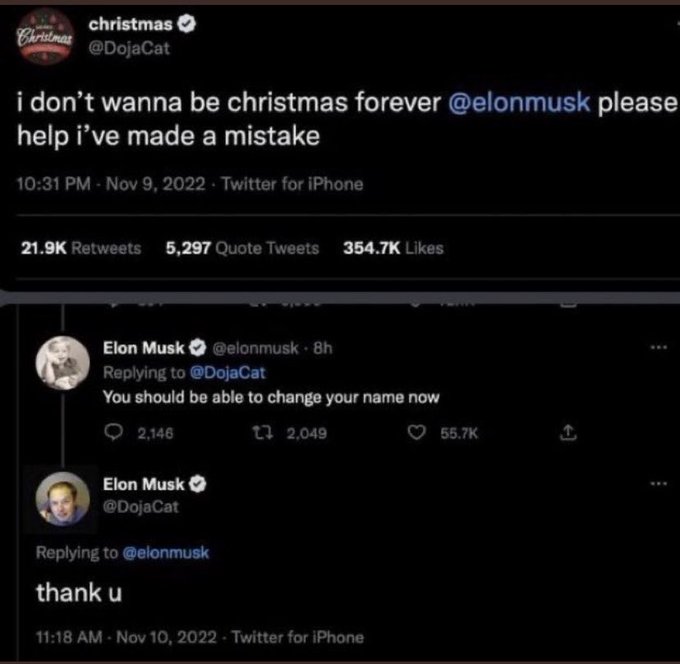Open the christmas profile avatar
This screenshot has width=680, height=664.
click(x=45, y=37)
